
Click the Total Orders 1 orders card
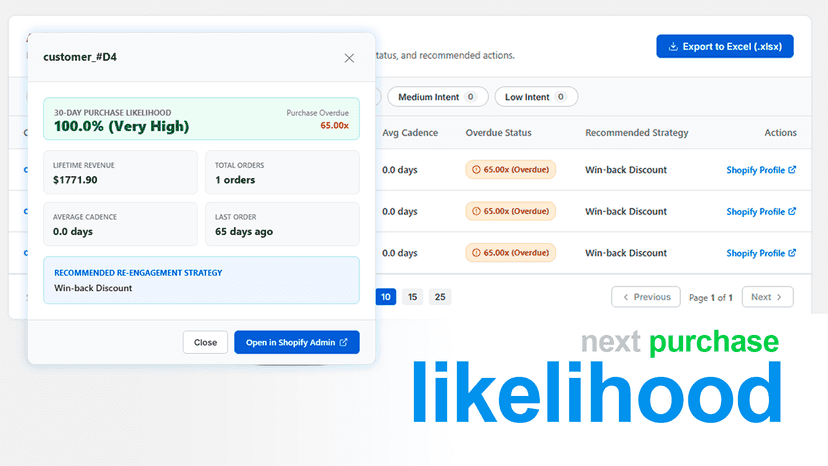283,172
